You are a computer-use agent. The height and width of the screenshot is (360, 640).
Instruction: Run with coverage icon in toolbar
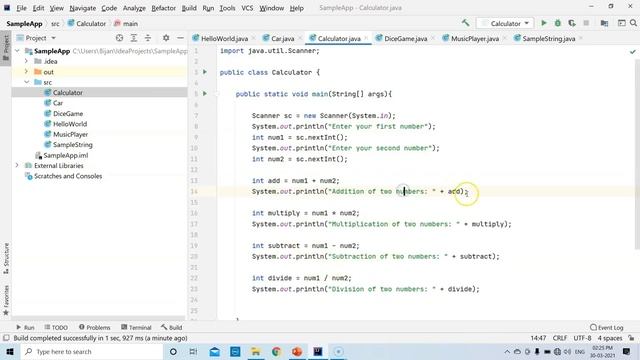pos(572,23)
